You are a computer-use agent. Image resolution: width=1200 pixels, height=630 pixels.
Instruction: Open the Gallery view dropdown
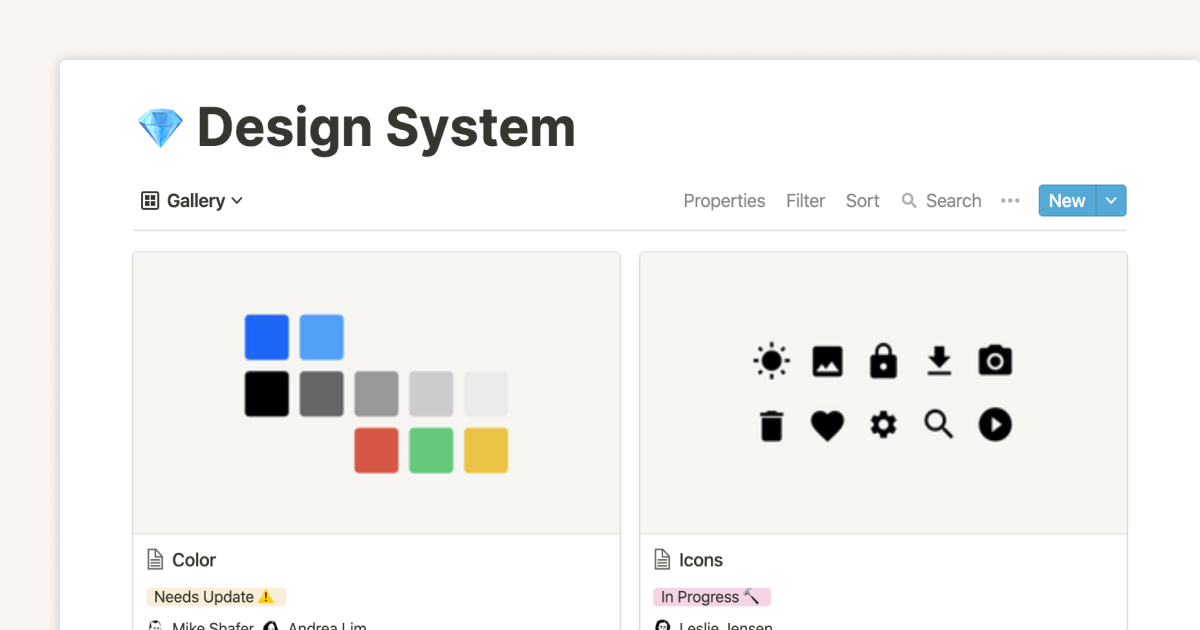pos(192,201)
